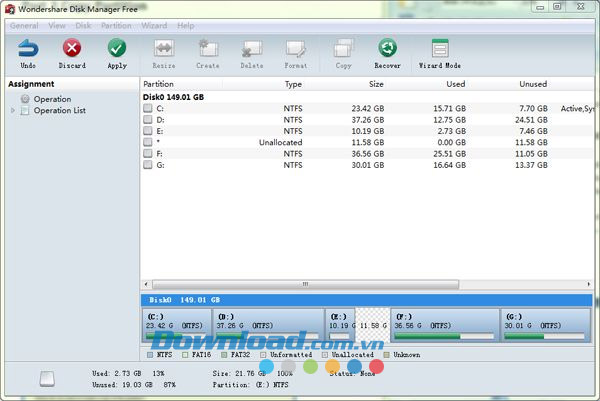Select the Operation List tree item
Image resolution: width=600 pixels, height=401 pixels.
pos(60,111)
